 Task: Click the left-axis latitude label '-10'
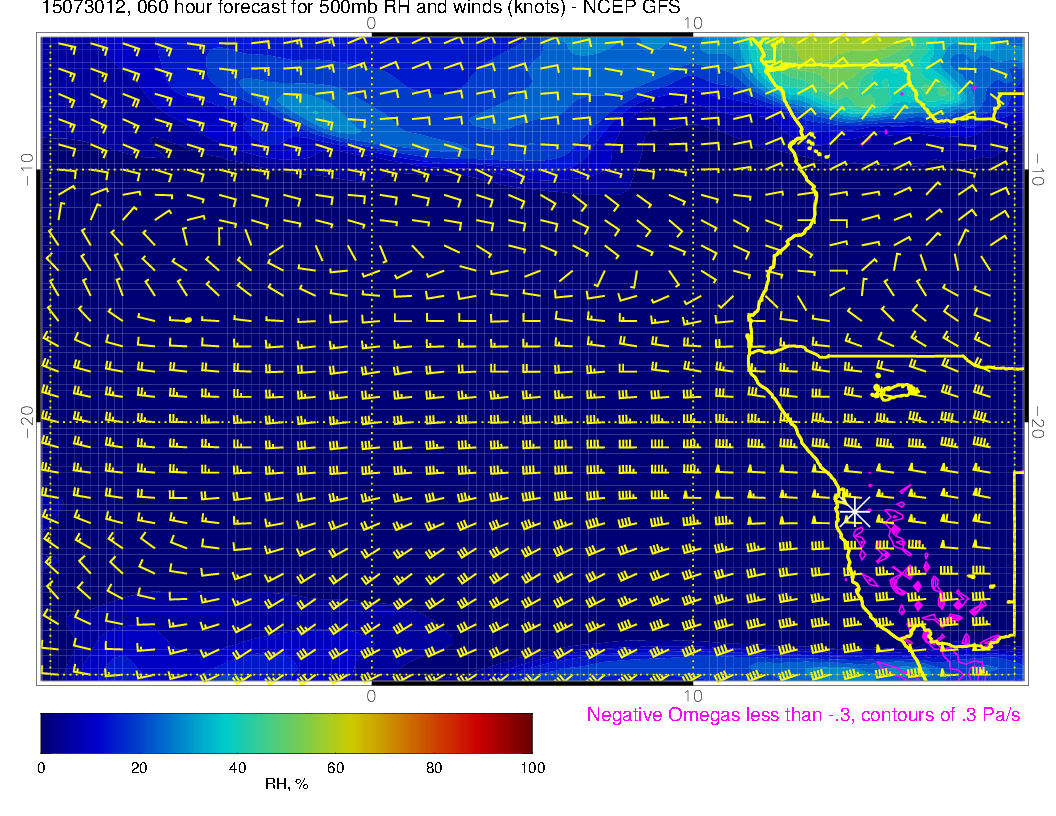[26, 169]
